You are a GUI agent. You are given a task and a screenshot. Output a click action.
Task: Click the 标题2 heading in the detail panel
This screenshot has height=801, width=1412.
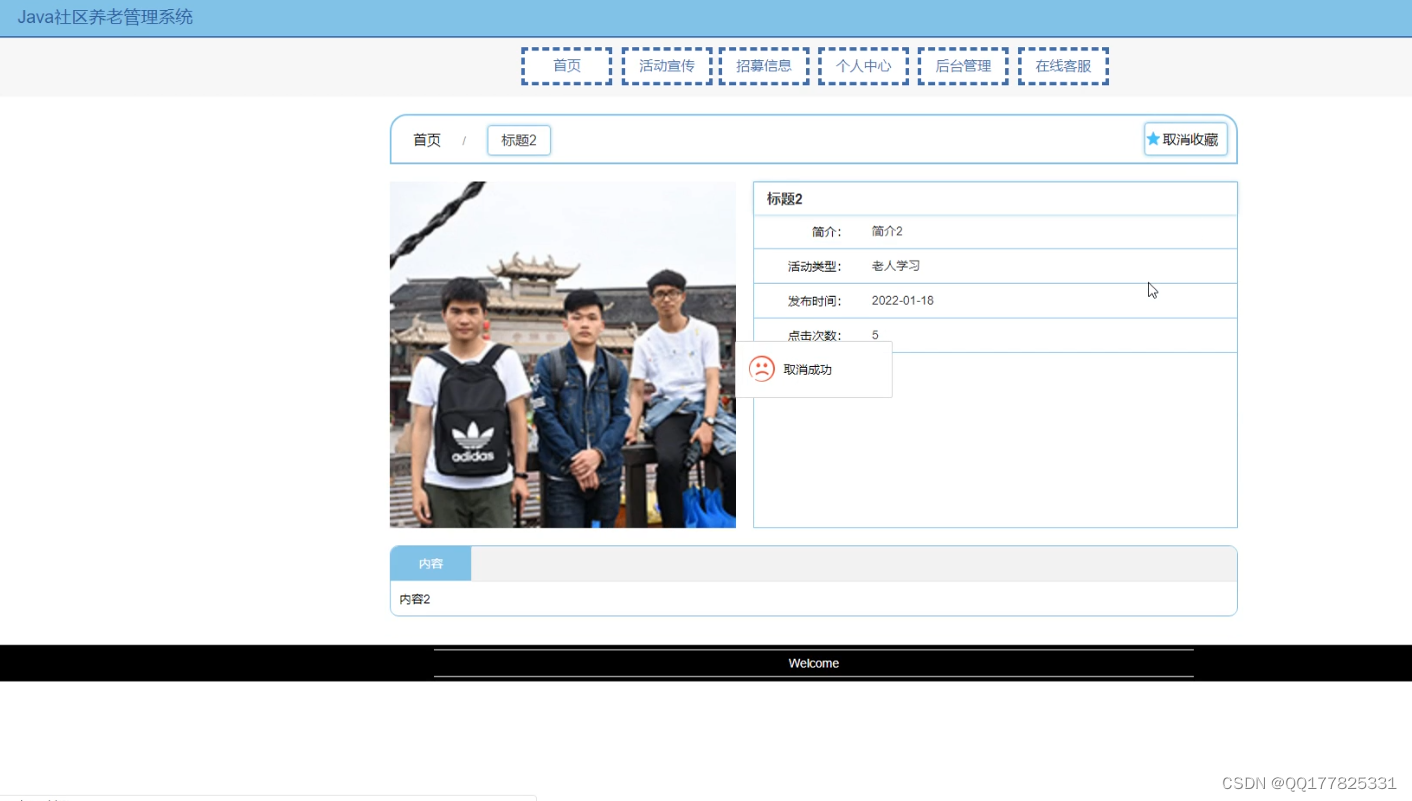coord(785,199)
